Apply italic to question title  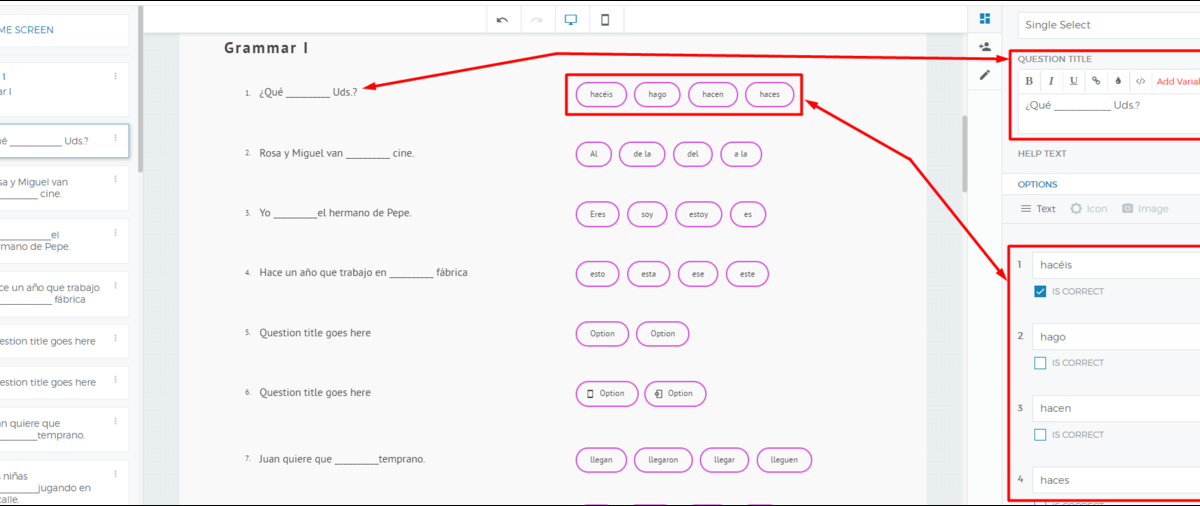(x=1051, y=81)
